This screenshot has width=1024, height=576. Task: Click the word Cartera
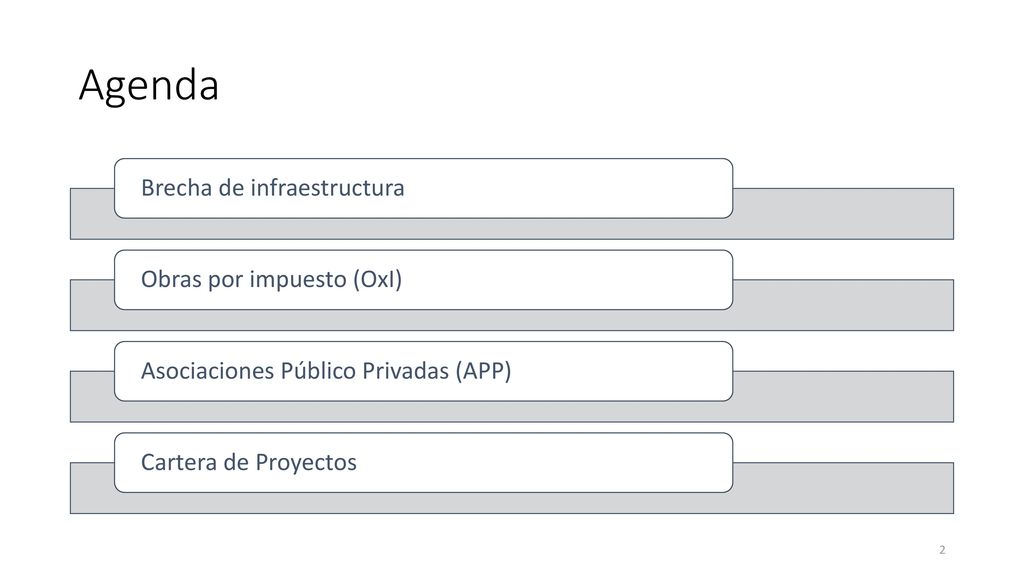click(179, 462)
